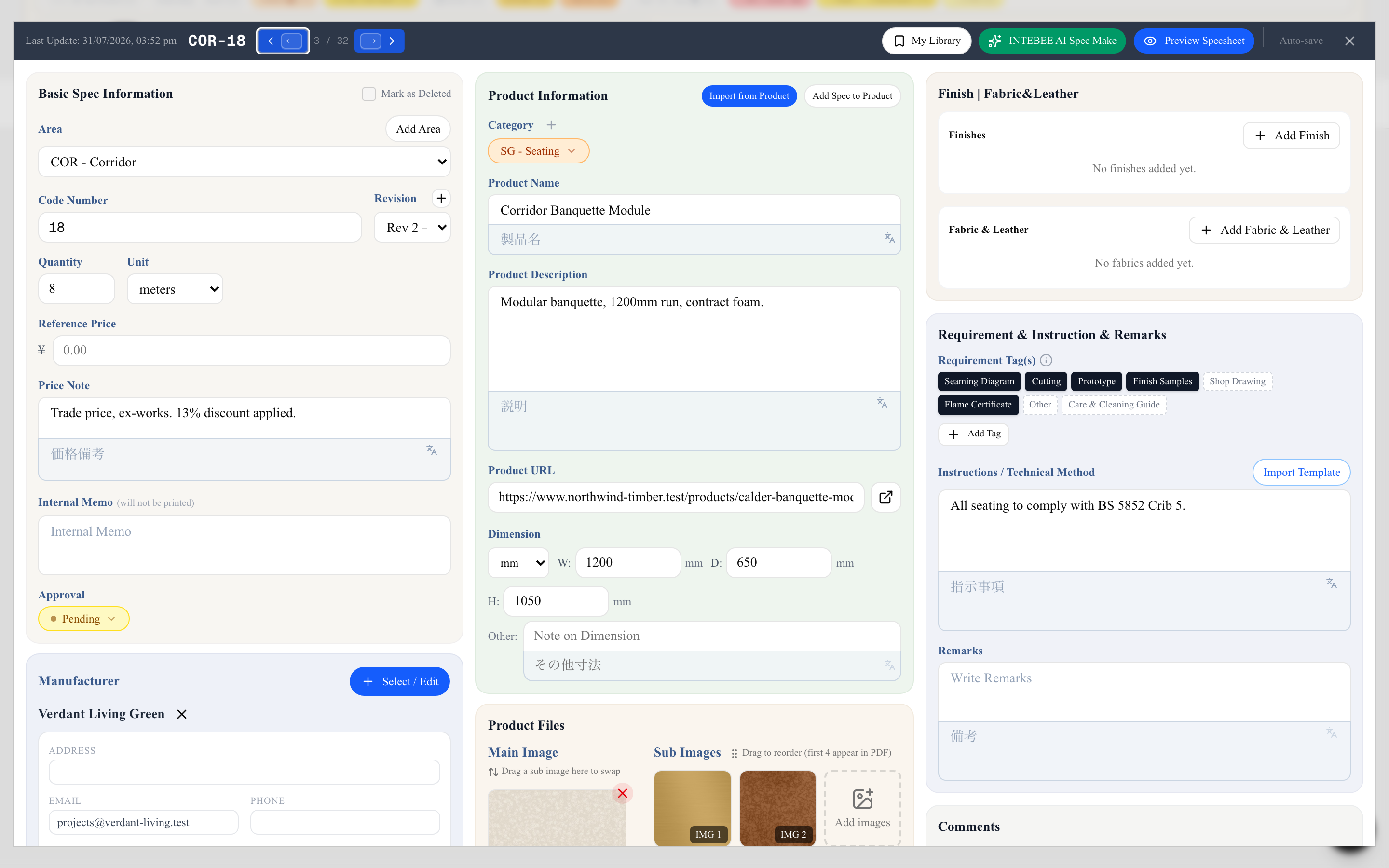Remove main image with red X icon
This screenshot has width=1389, height=868.
point(622,793)
